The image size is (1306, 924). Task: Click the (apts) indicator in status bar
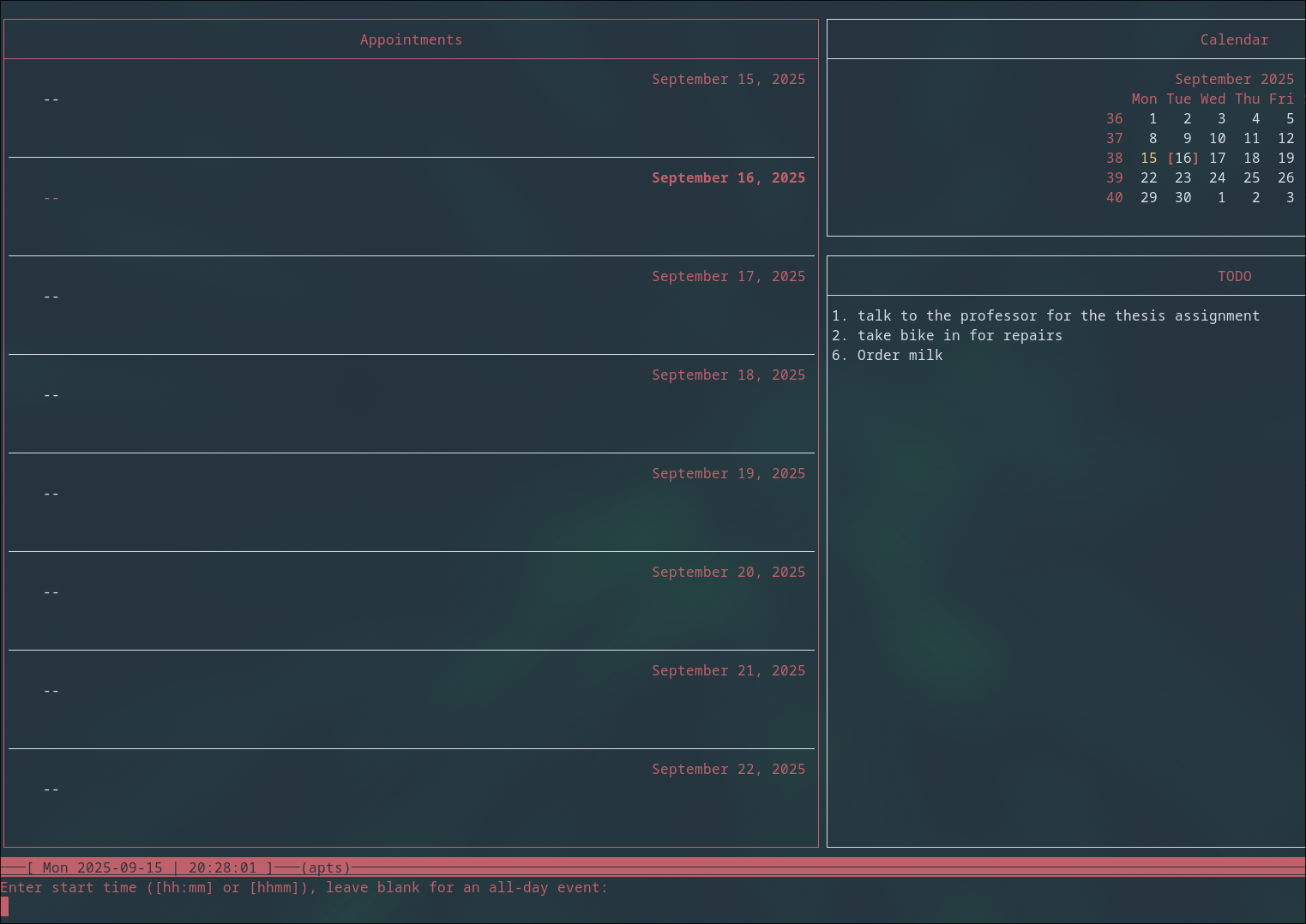[325, 867]
